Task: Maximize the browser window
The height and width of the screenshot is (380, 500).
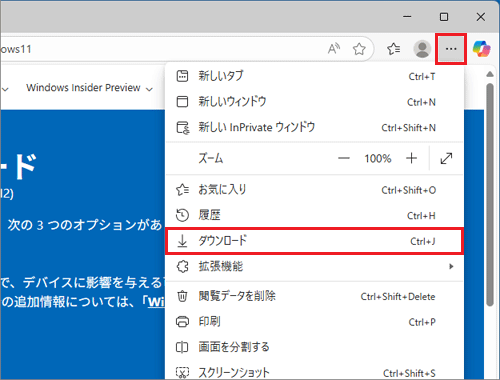Action: coord(444,16)
